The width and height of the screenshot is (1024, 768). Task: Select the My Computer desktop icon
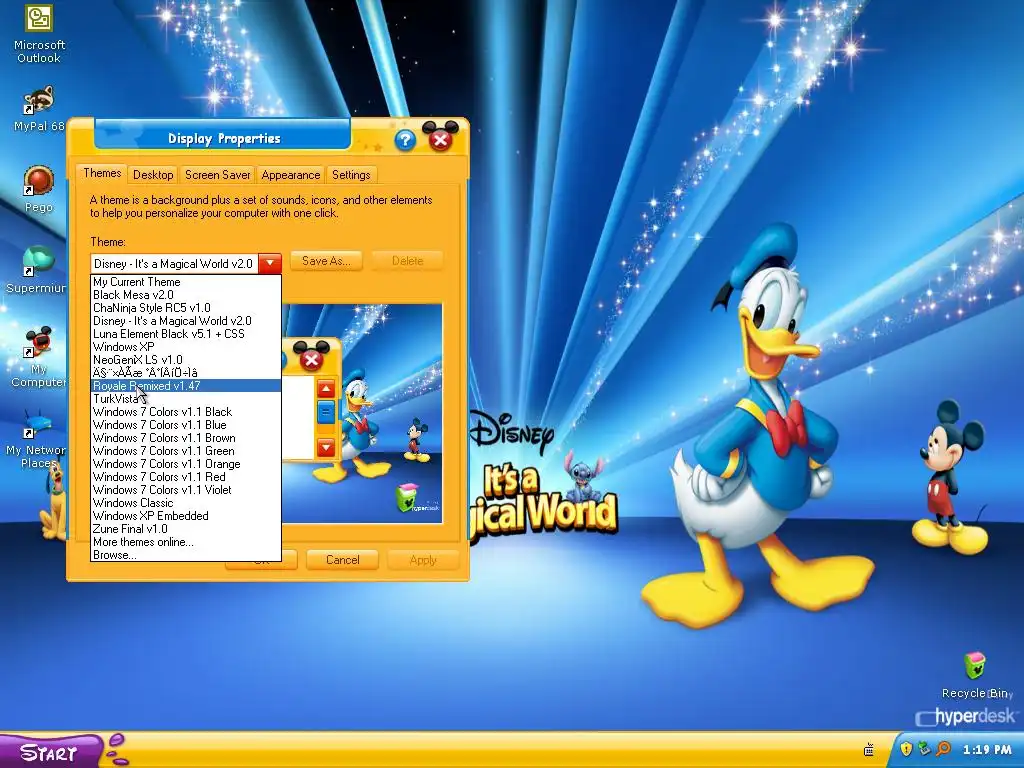pos(39,358)
